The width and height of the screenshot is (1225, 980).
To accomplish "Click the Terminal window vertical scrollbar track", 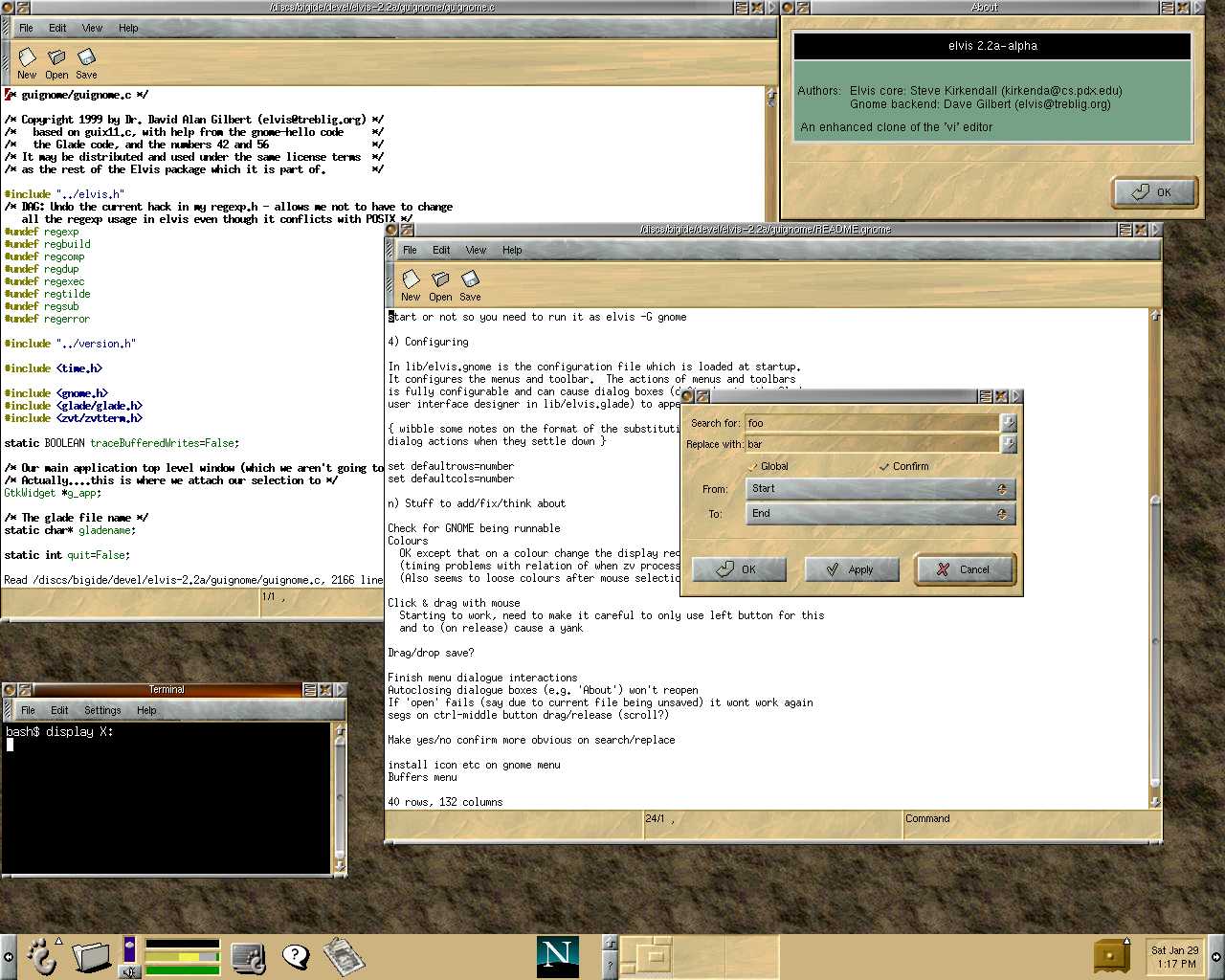I will (x=340, y=798).
